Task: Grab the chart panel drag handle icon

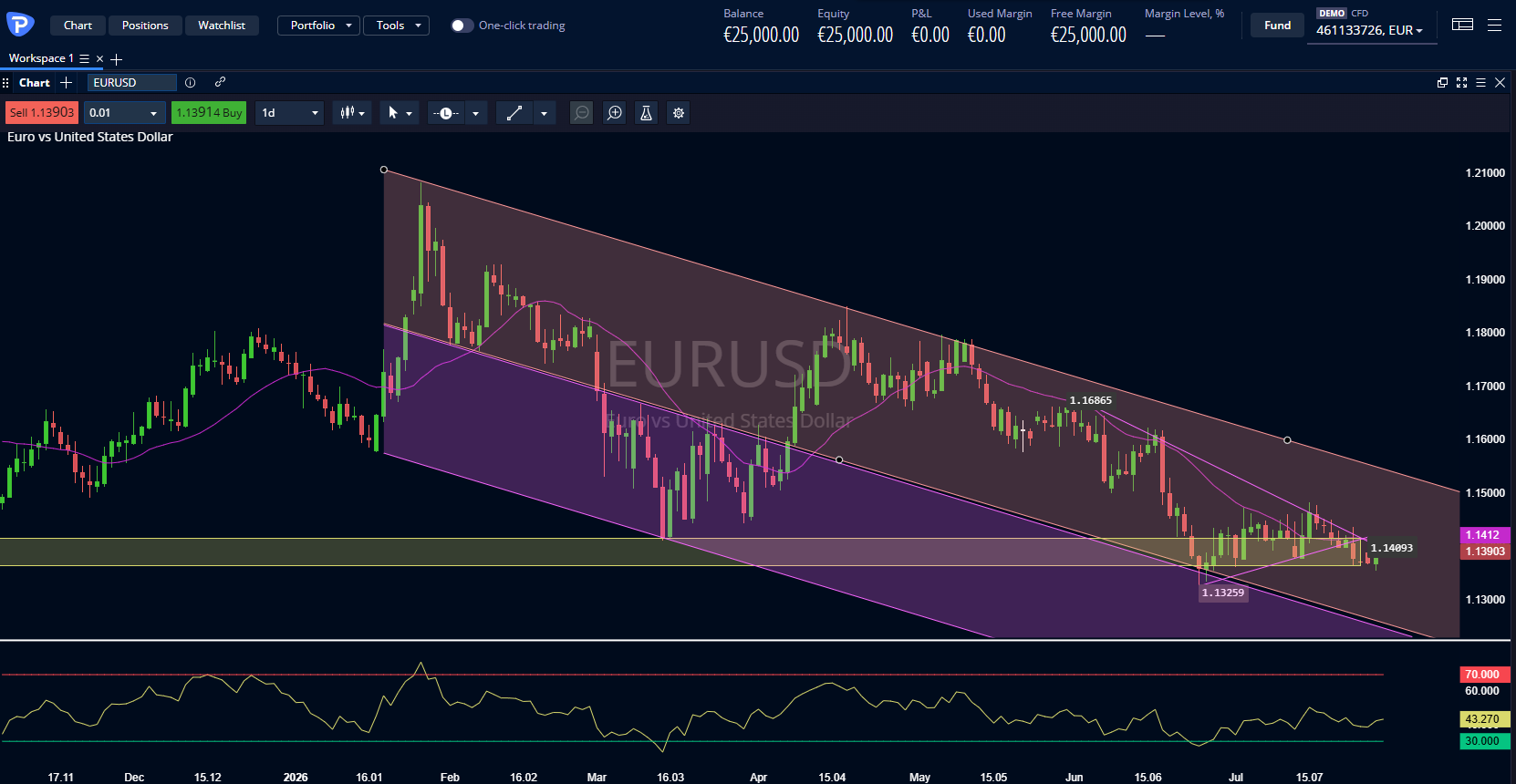Action: (6, 83)
